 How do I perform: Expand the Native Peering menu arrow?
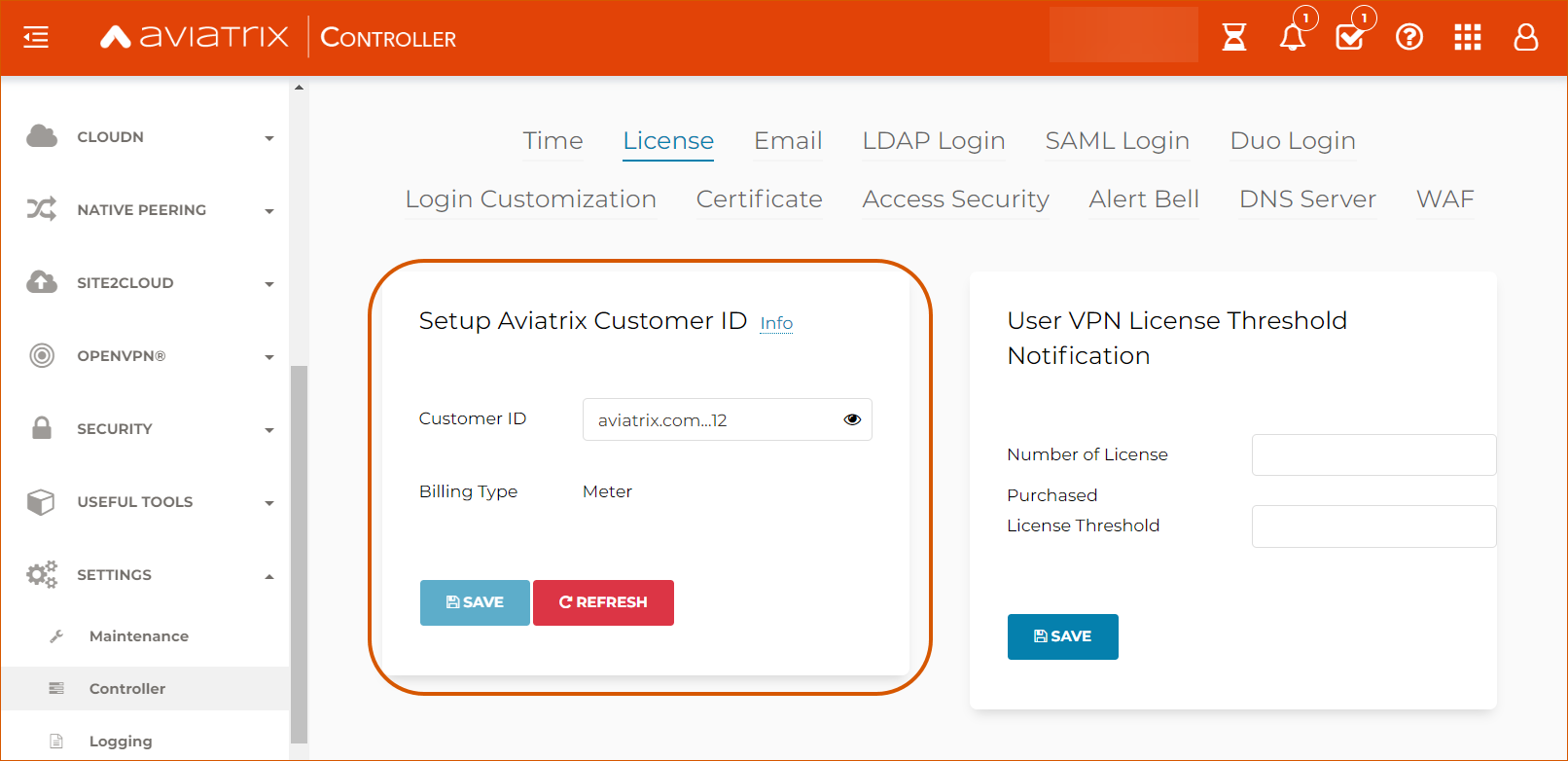click(269, 211)
